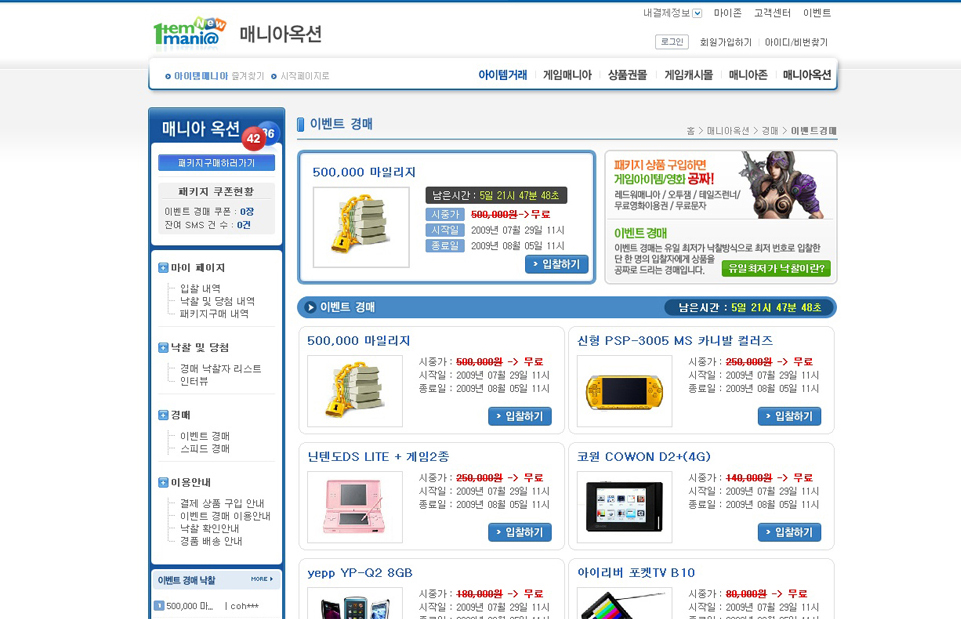Click the 로그인 button
Screen dimensions: 961x619
tap(671, 42)
